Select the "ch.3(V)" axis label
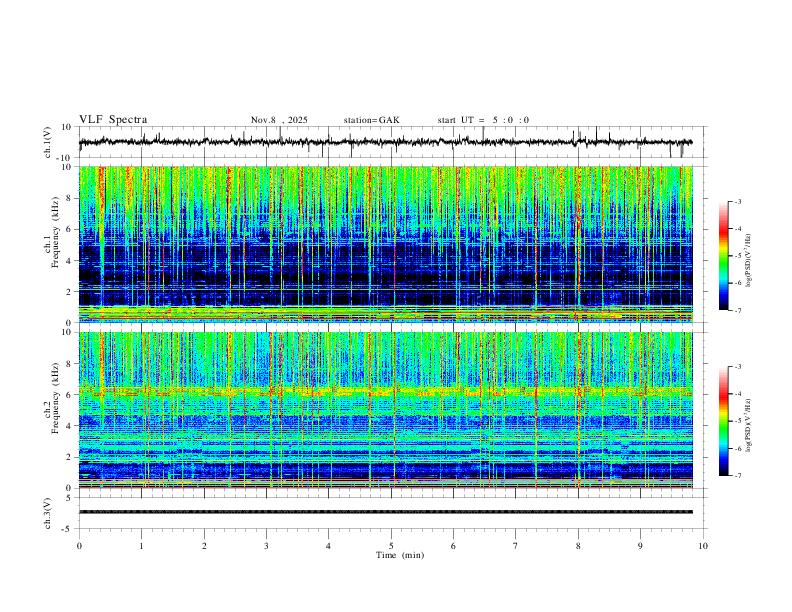This screenshot has height=612, width=792. point(48,514)
